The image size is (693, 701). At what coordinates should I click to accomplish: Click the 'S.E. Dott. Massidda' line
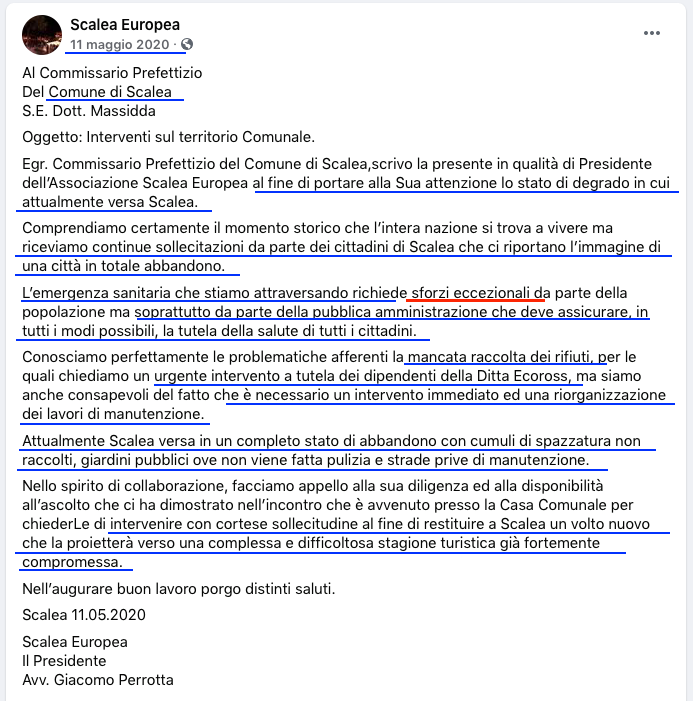pos(89,111)
